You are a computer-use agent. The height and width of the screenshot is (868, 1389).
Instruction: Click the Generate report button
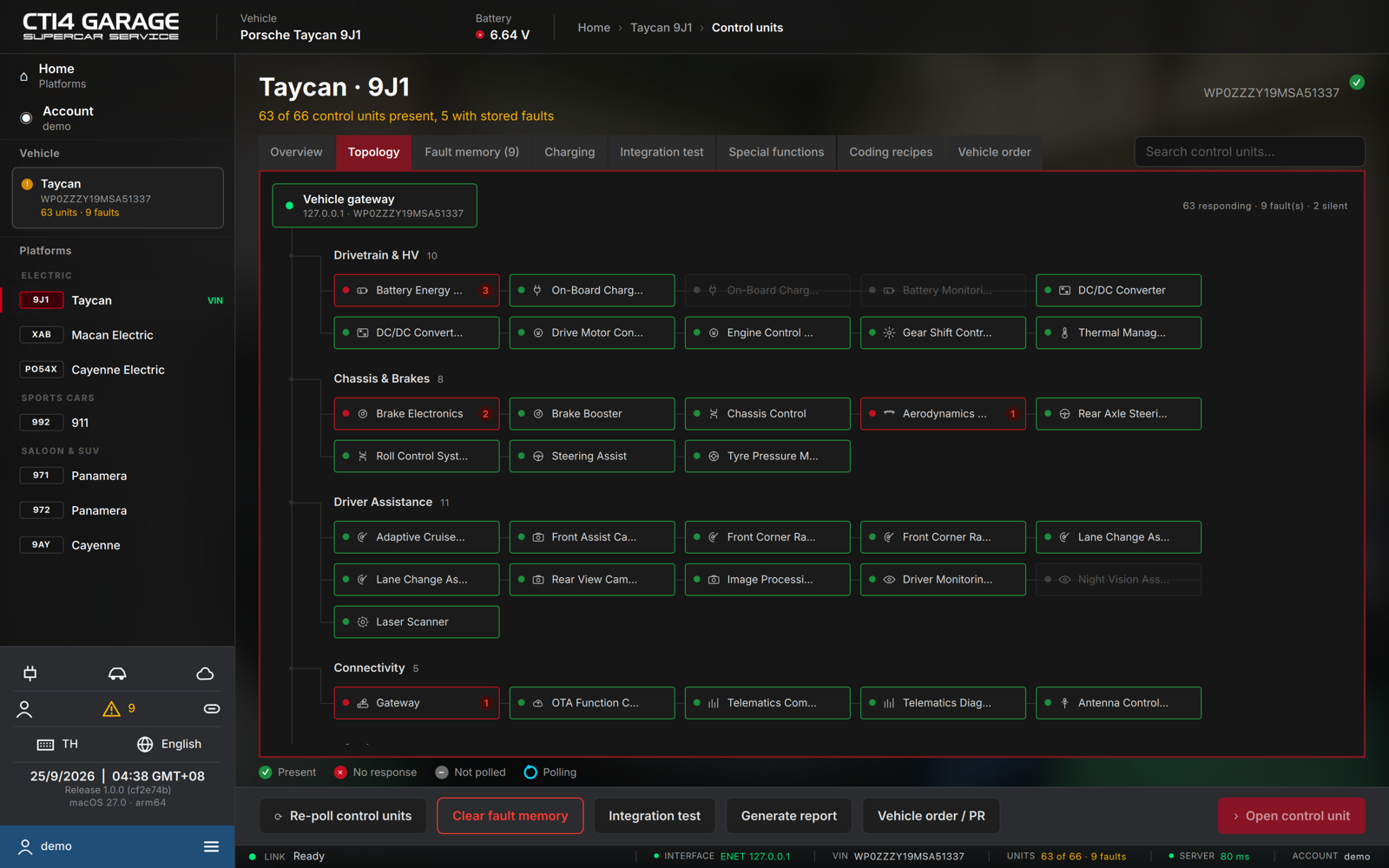[789, 816]
